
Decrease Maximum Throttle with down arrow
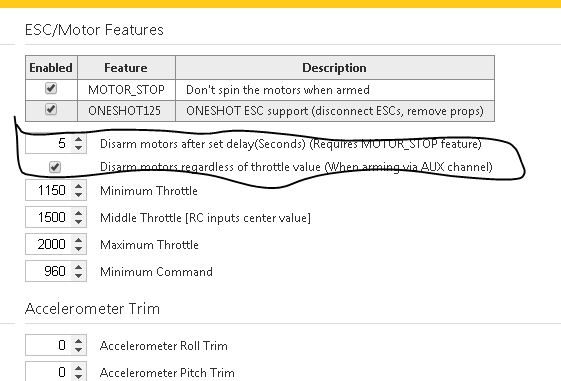(x=78, y=248)
